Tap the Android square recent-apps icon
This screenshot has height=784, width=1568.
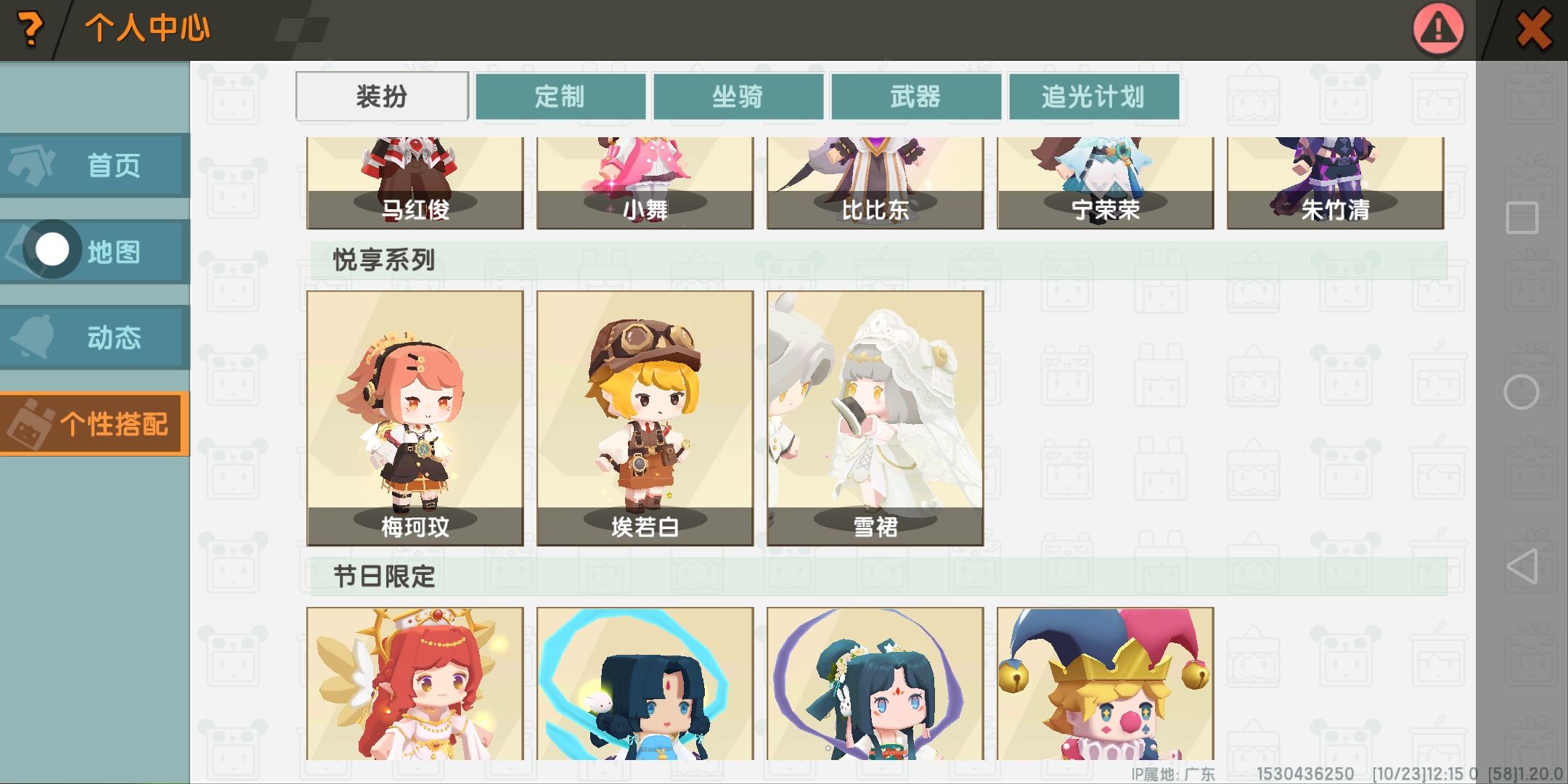tap(1522, 218)
